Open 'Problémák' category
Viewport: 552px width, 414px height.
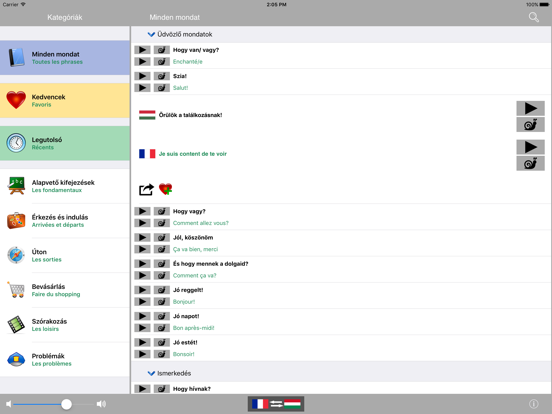[x=65, y=359]
